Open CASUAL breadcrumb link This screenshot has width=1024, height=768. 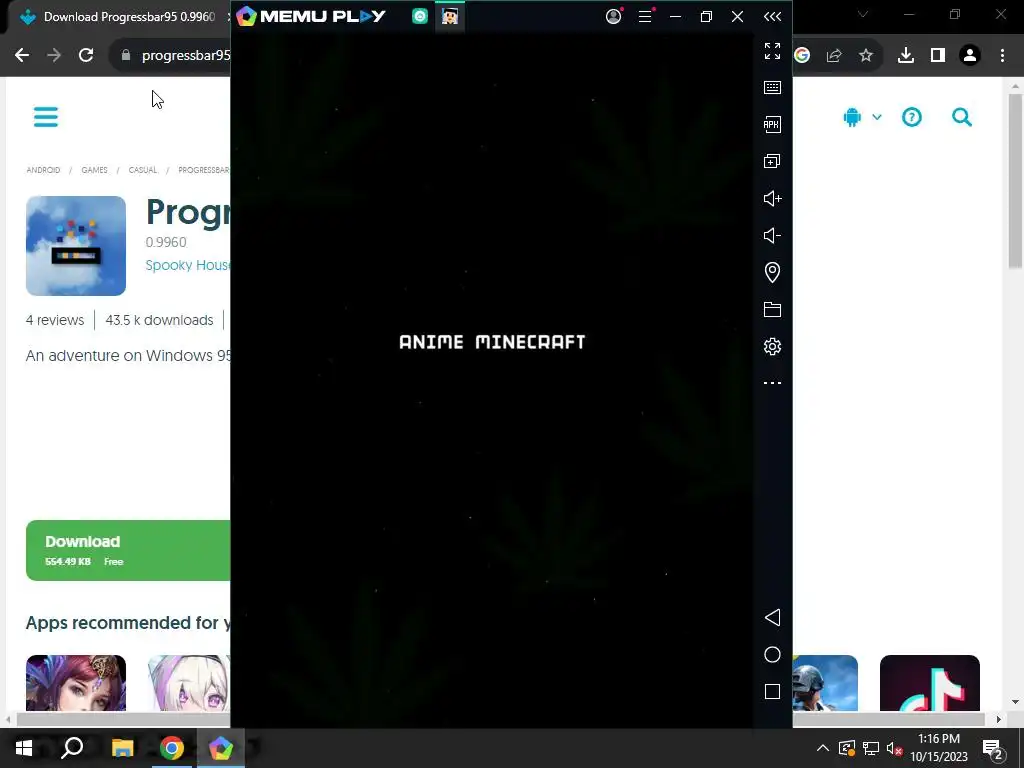pos(142,170)
